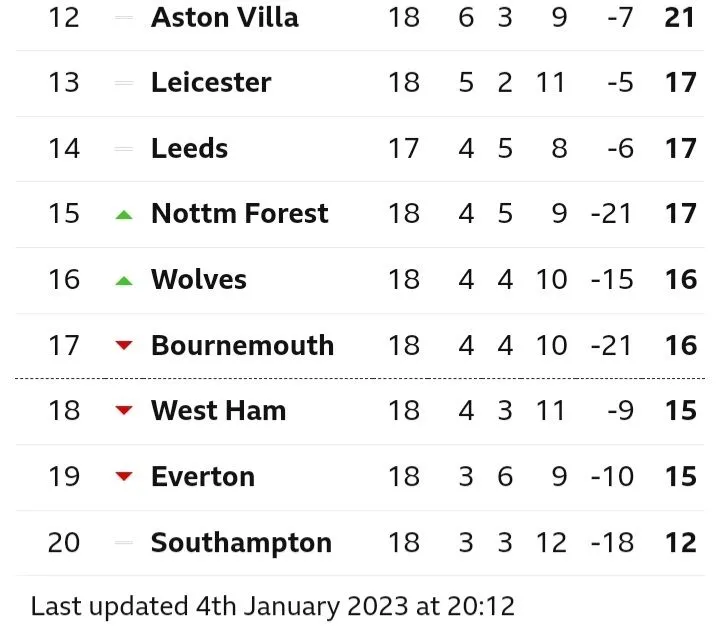Open the Everton team page

(x=202, y=476)
